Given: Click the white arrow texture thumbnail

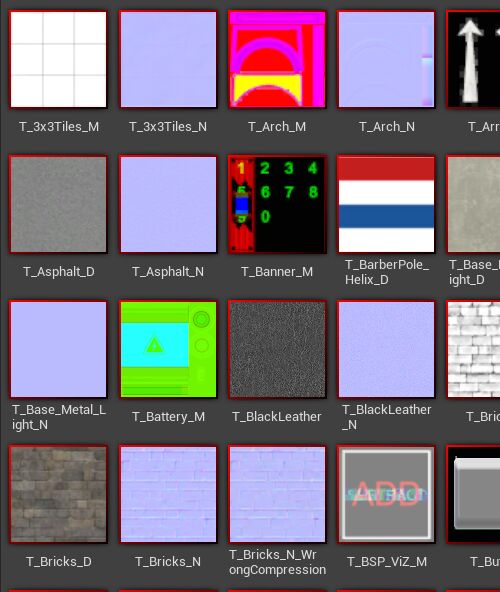Looking at the screenshot, I should (473, 59).
